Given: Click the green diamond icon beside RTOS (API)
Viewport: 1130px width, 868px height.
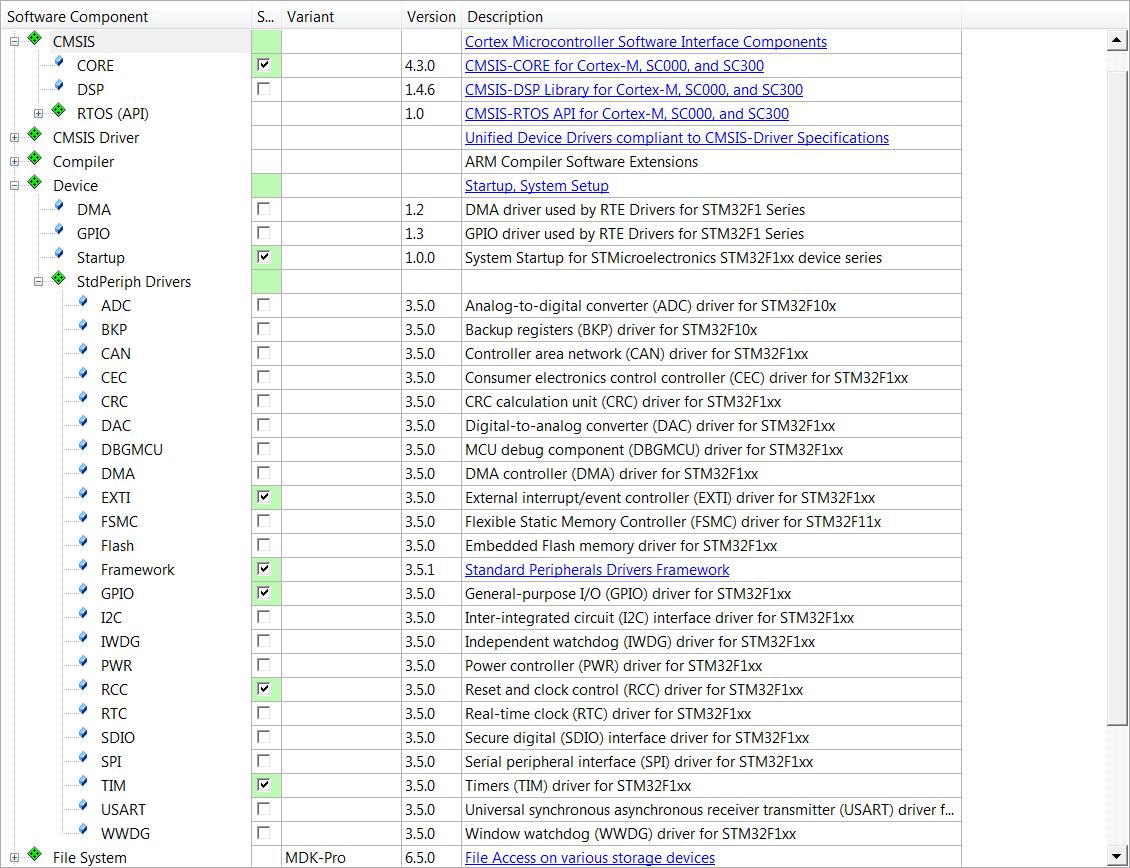Looking at the screenshot, I should tap(59, 110).
